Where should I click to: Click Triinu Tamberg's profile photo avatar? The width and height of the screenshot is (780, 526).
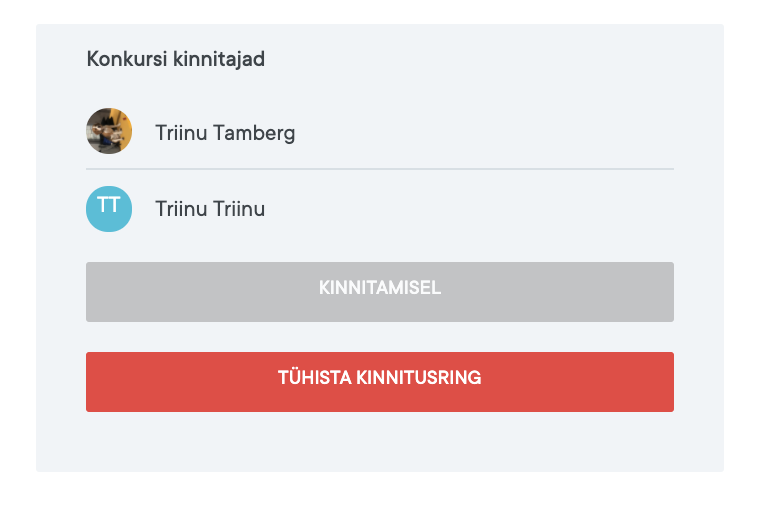[x=109, y=131]
